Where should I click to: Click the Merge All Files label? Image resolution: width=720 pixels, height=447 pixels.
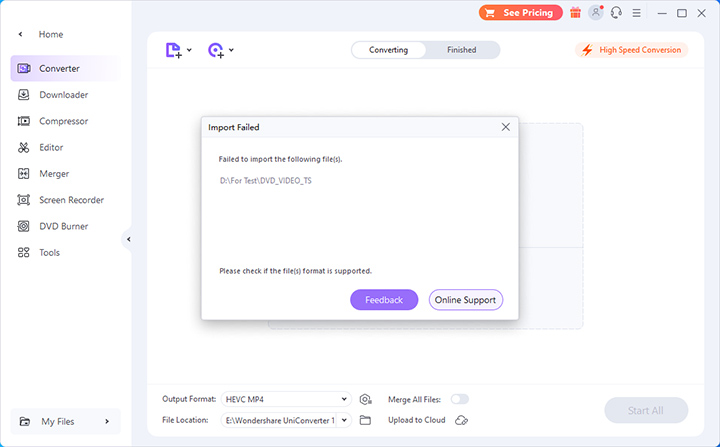(x=414, y=399)
